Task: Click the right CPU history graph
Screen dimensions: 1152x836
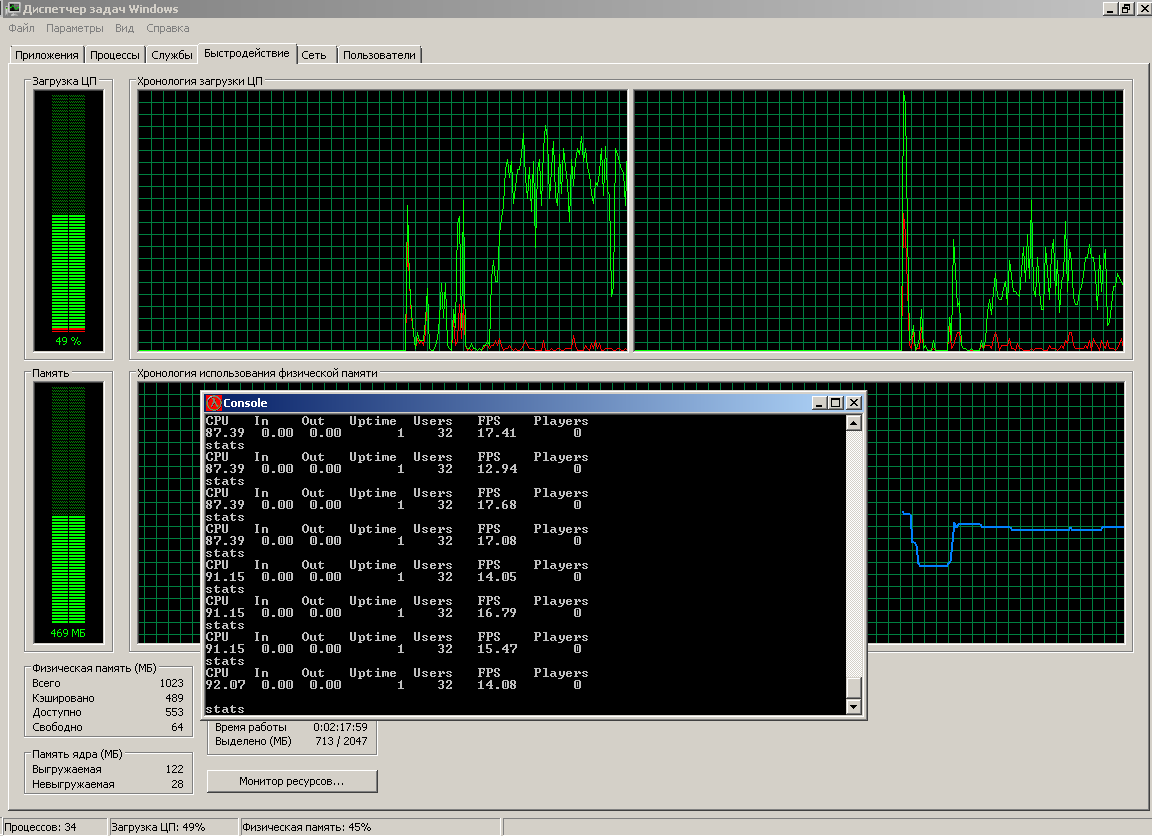Action: [879, 220]
